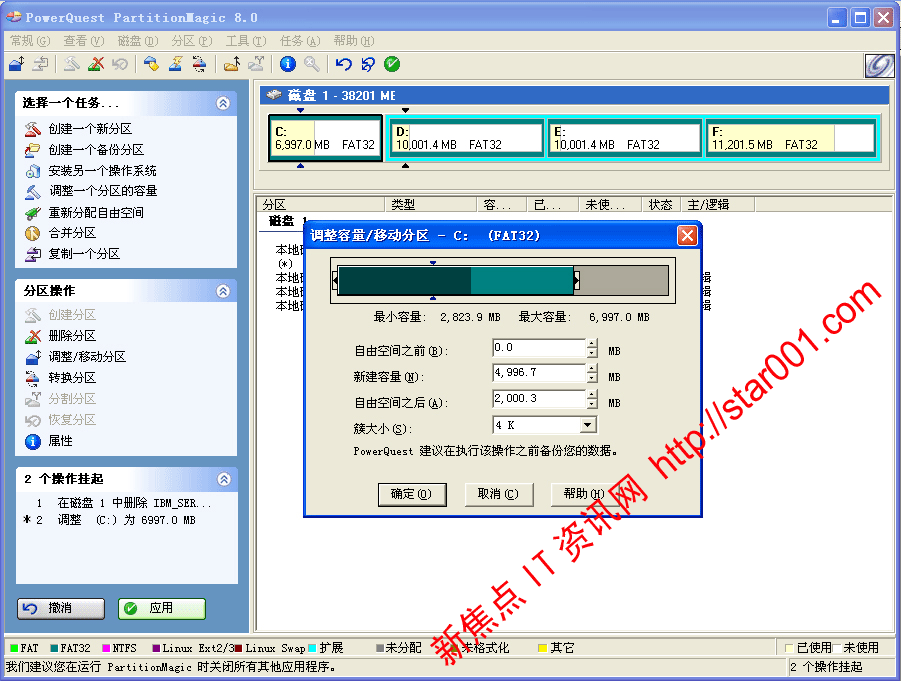
Task: Click the Label partition tag toolbar icon
Action: [x=151, y=64]
